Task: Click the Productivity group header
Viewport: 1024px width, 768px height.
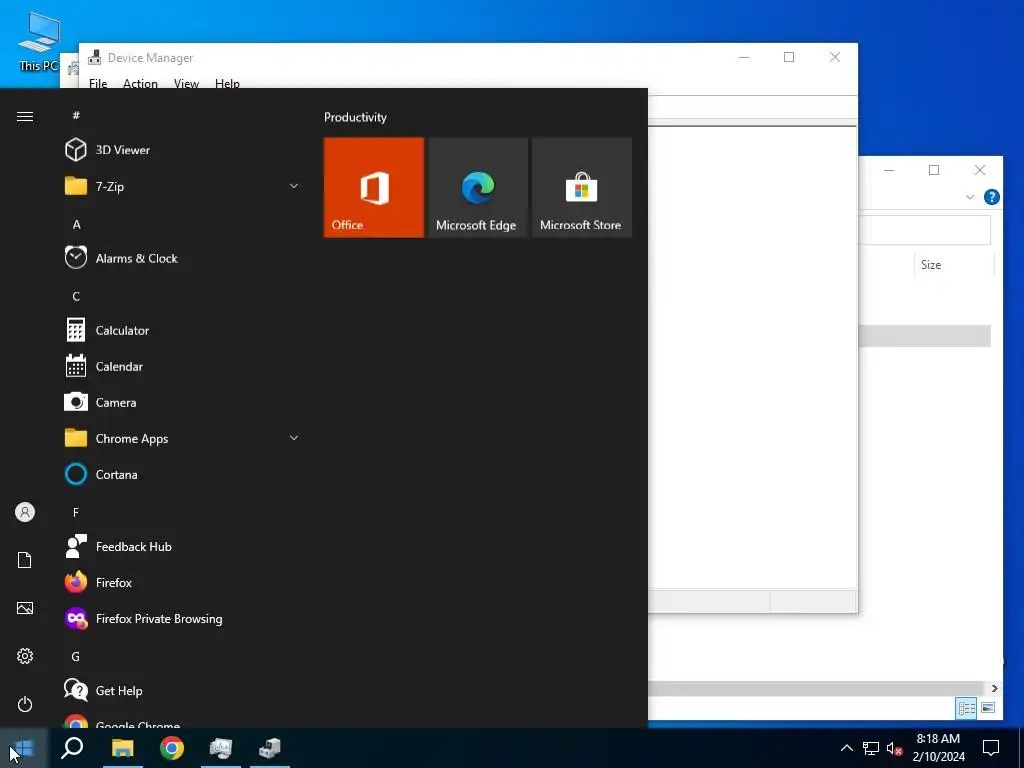Action: pos(355,118)
